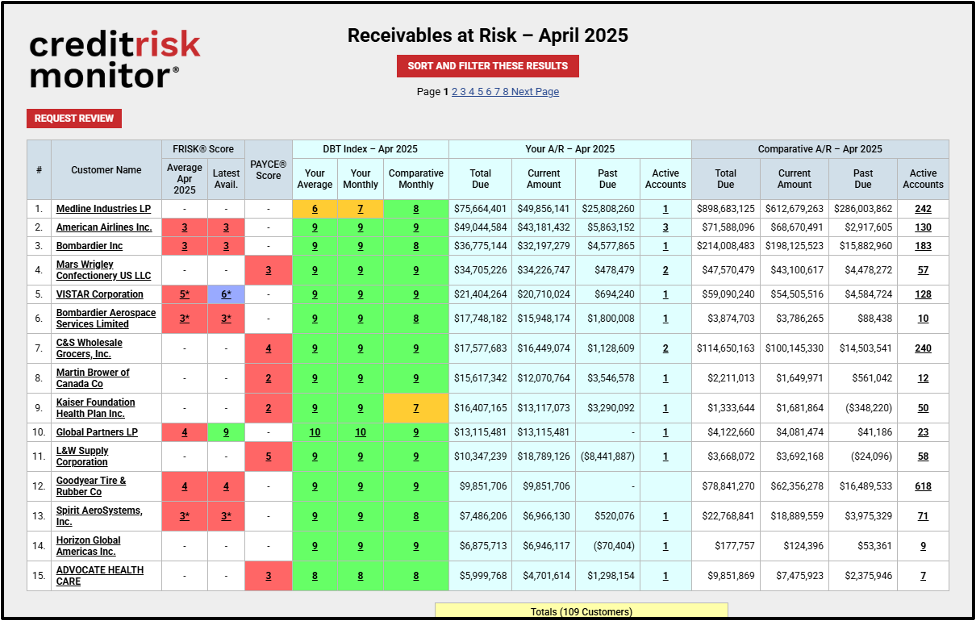Open Horizon Global Americas Inc. link
This screenshot has width=976, height=620.
pos(88,546)
